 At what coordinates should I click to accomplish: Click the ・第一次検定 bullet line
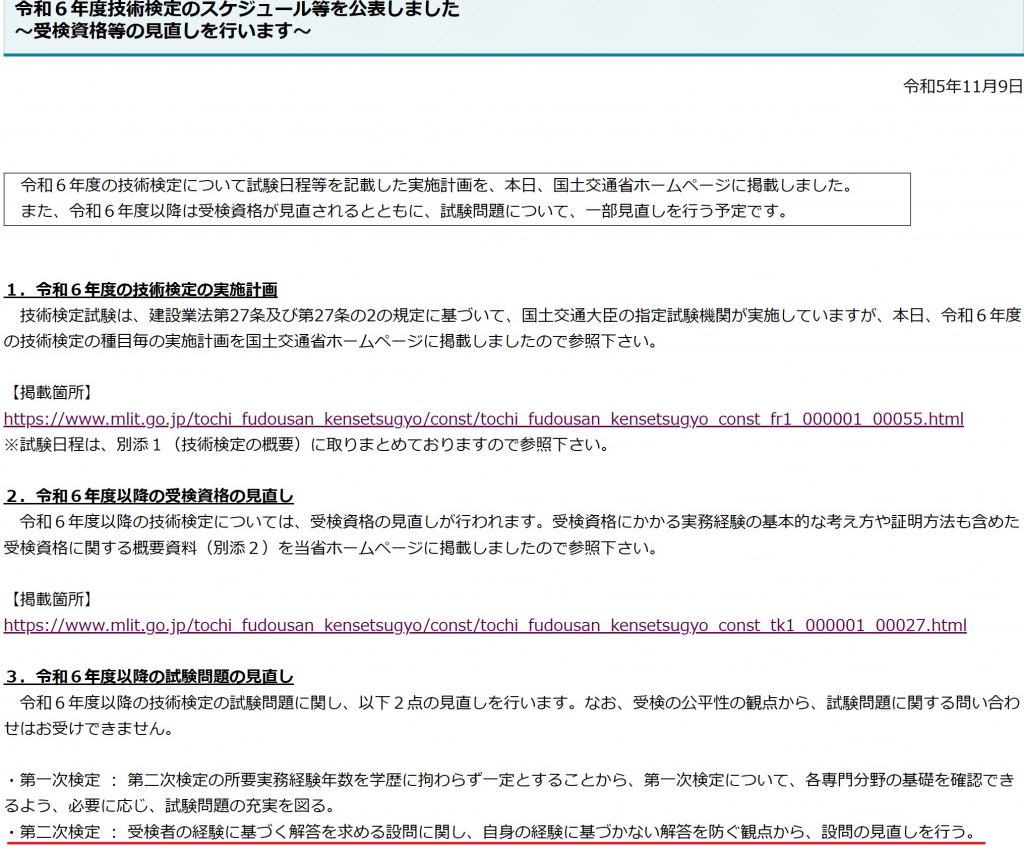[511, 780]
